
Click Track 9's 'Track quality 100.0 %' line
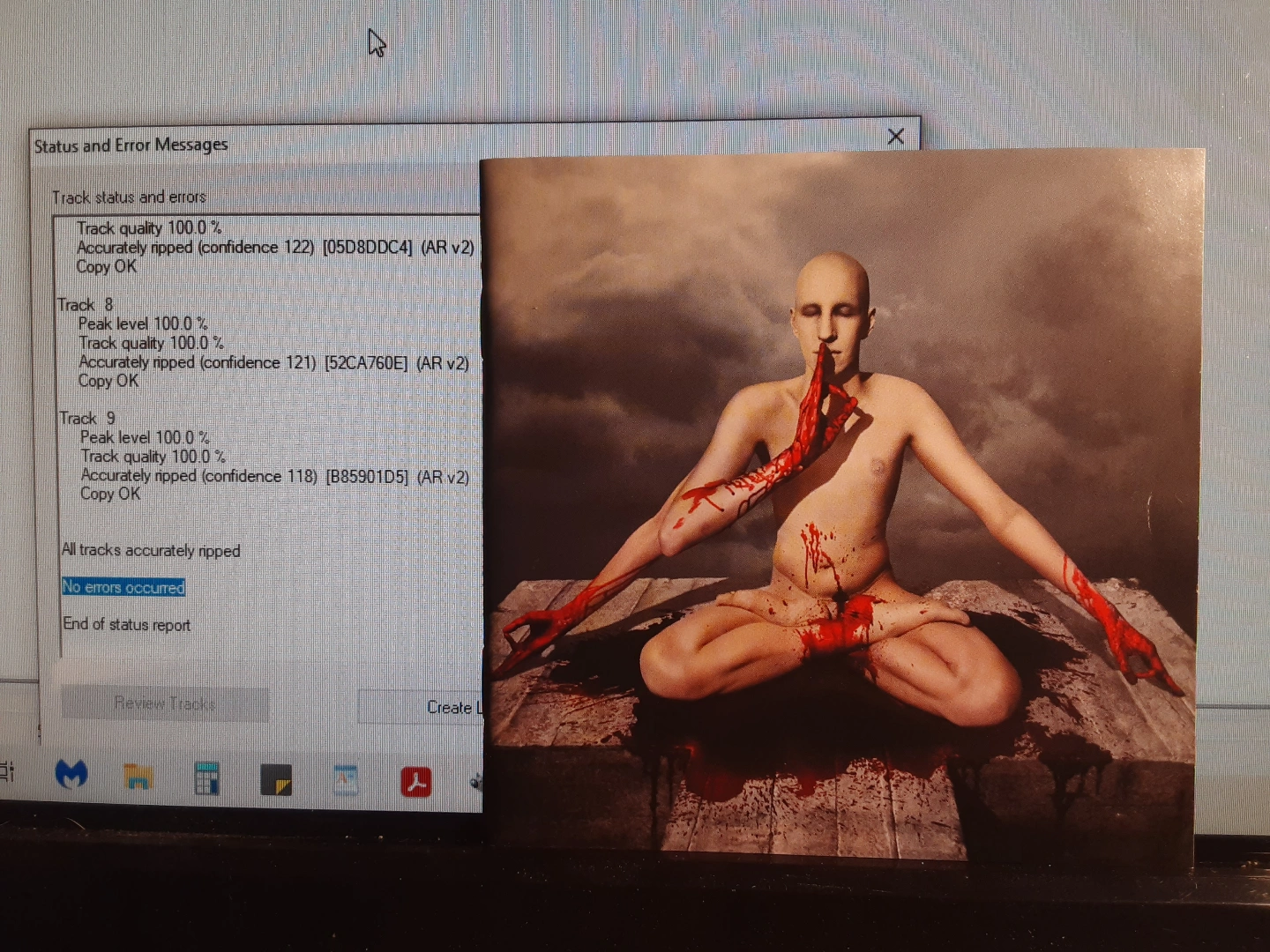pos(153,457)
